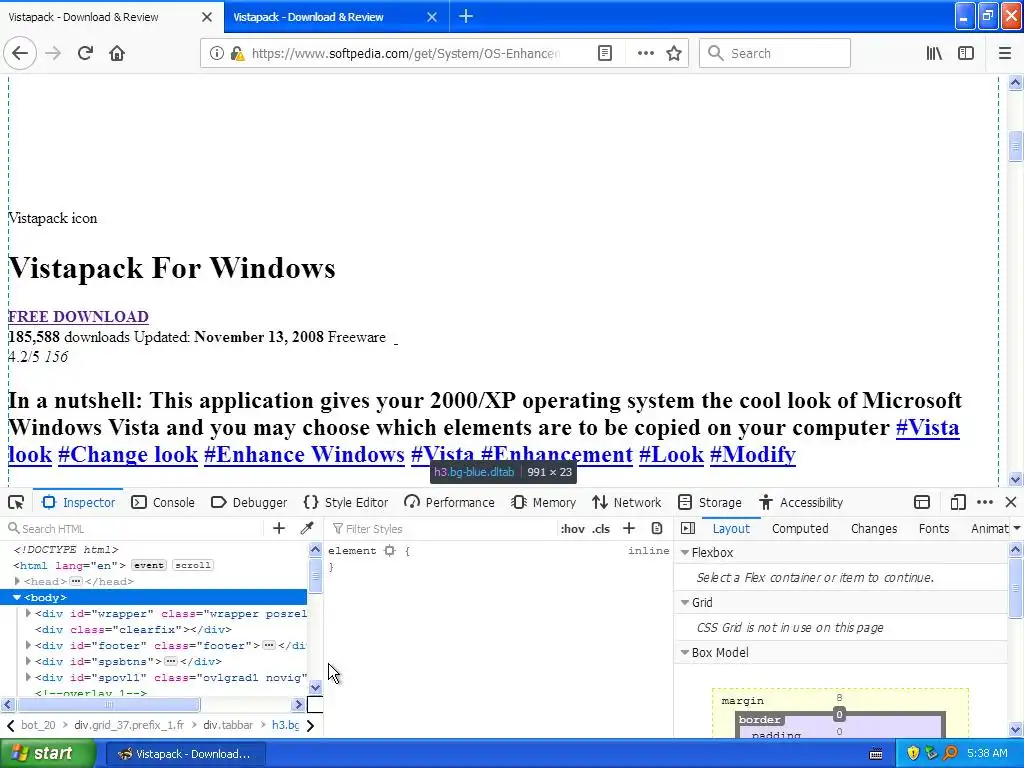Expand the div id spsbtns node
Image resolution: width=1024 pixels, height=768 pixels.
[x=28, y=661]
